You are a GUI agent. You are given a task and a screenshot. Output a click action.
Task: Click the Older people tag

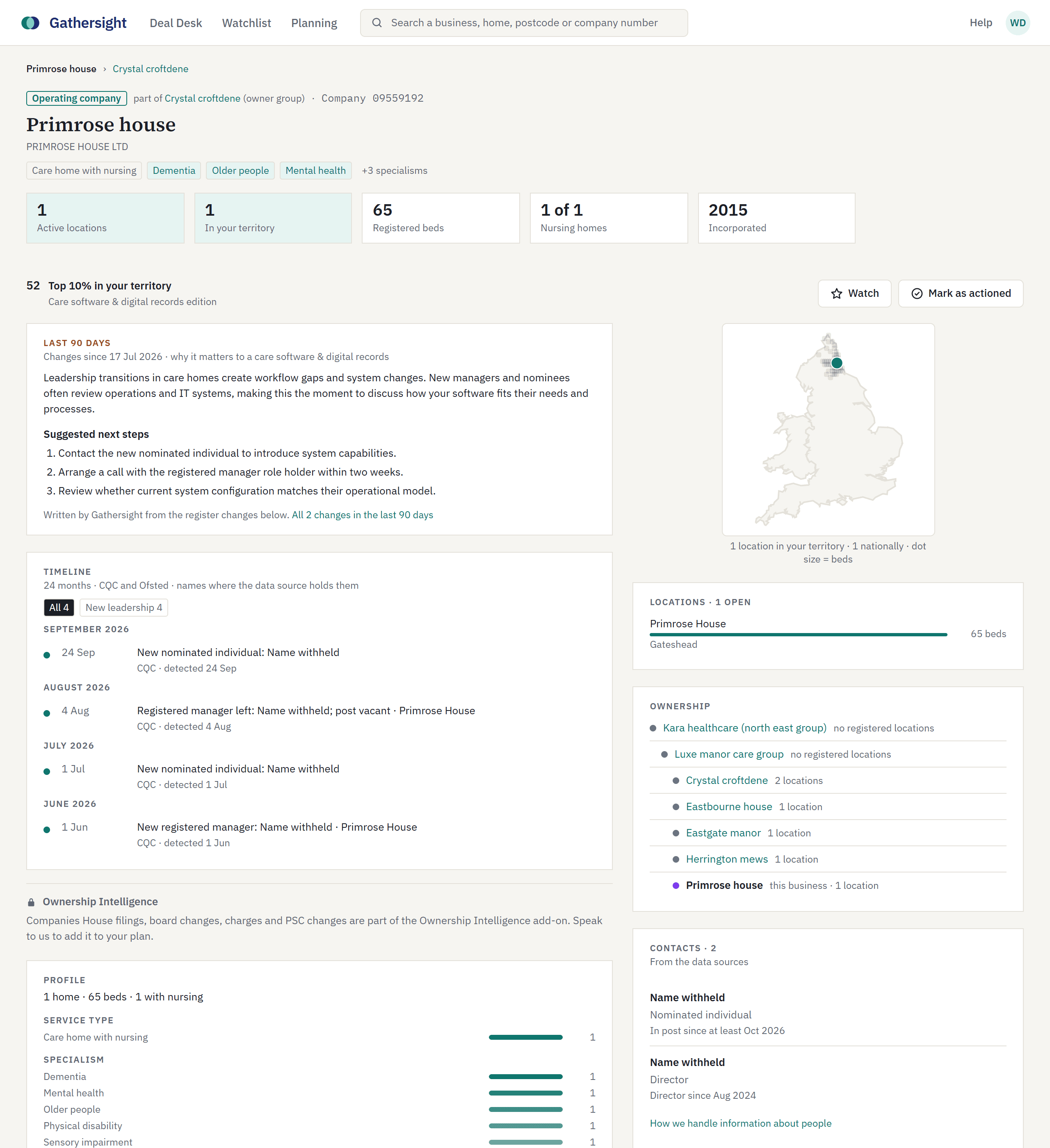240,170
